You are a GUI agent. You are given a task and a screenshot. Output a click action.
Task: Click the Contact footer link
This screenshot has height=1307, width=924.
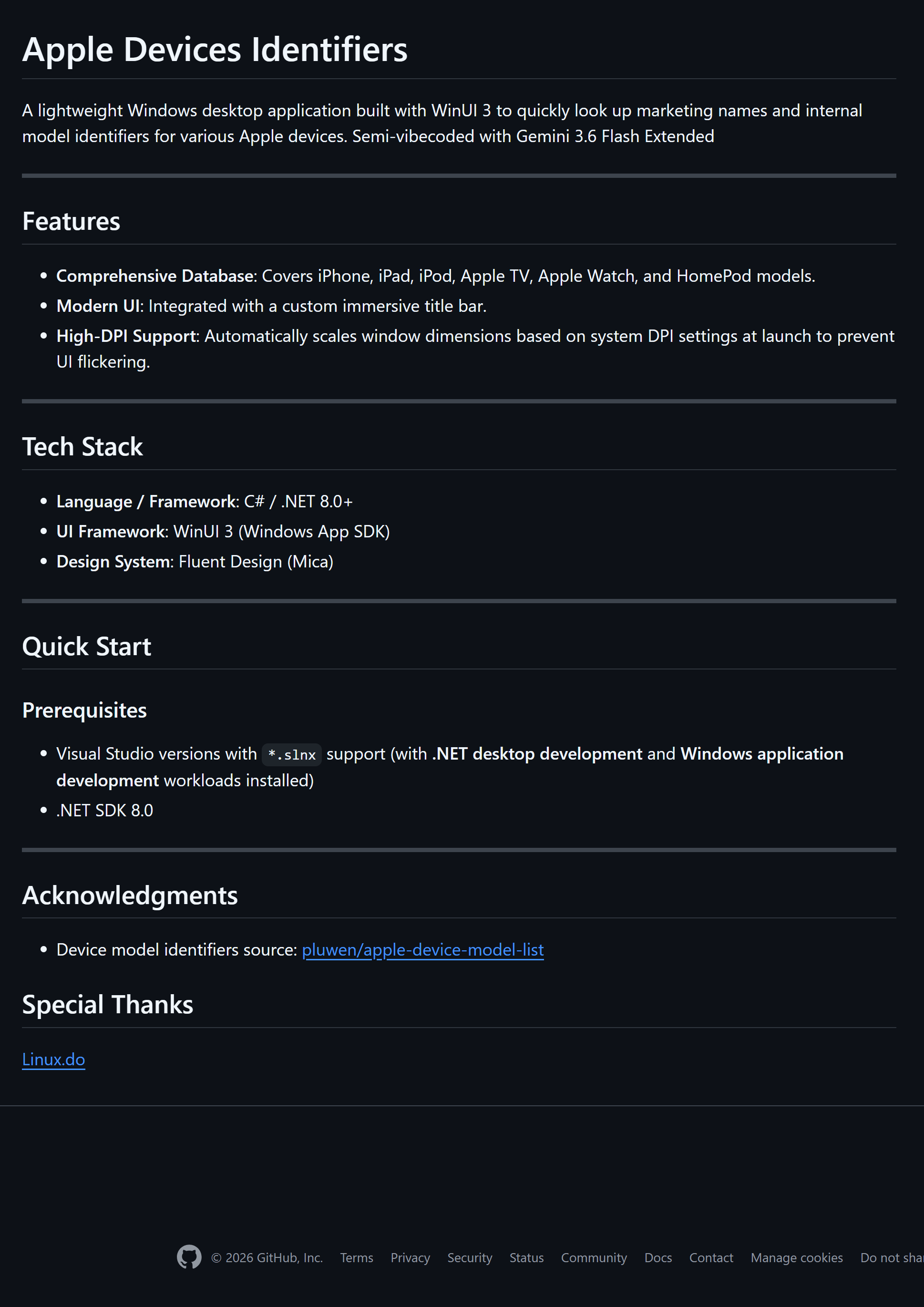[711, 1257]
